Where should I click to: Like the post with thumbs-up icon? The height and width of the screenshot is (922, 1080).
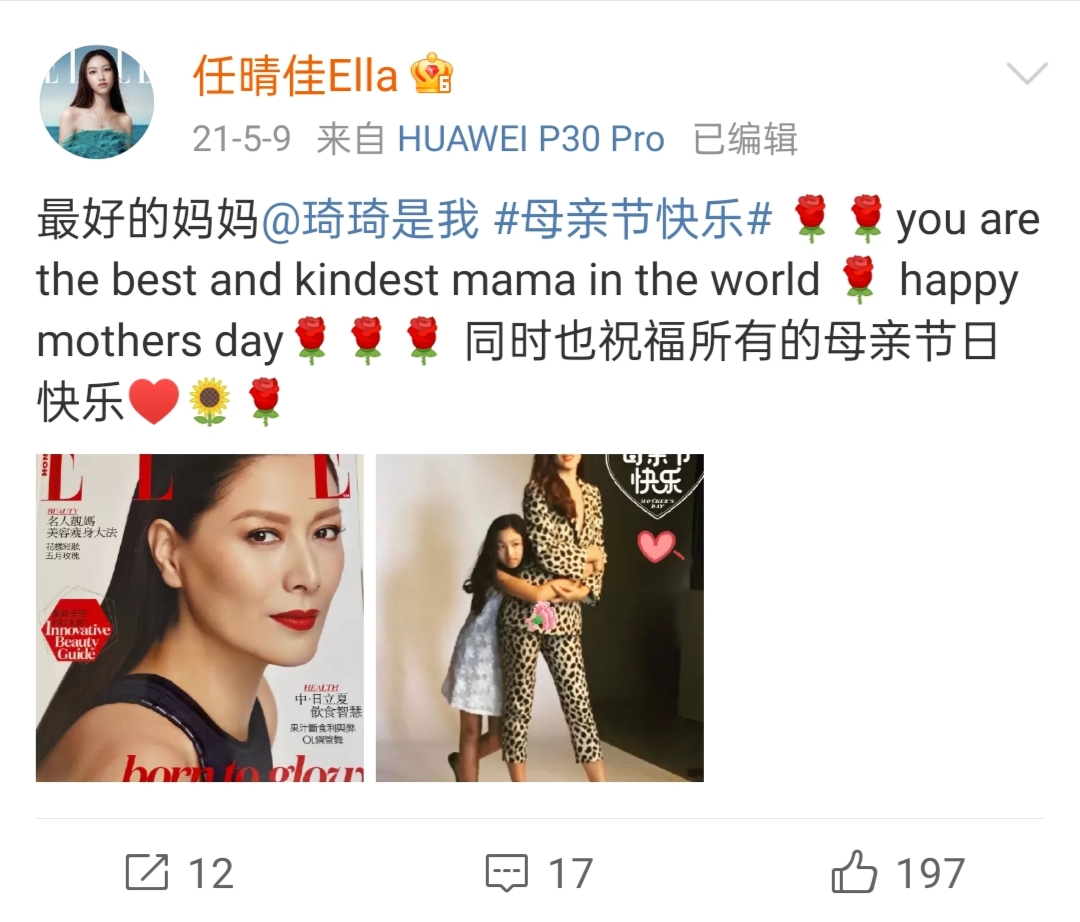(x=854, y=871)
